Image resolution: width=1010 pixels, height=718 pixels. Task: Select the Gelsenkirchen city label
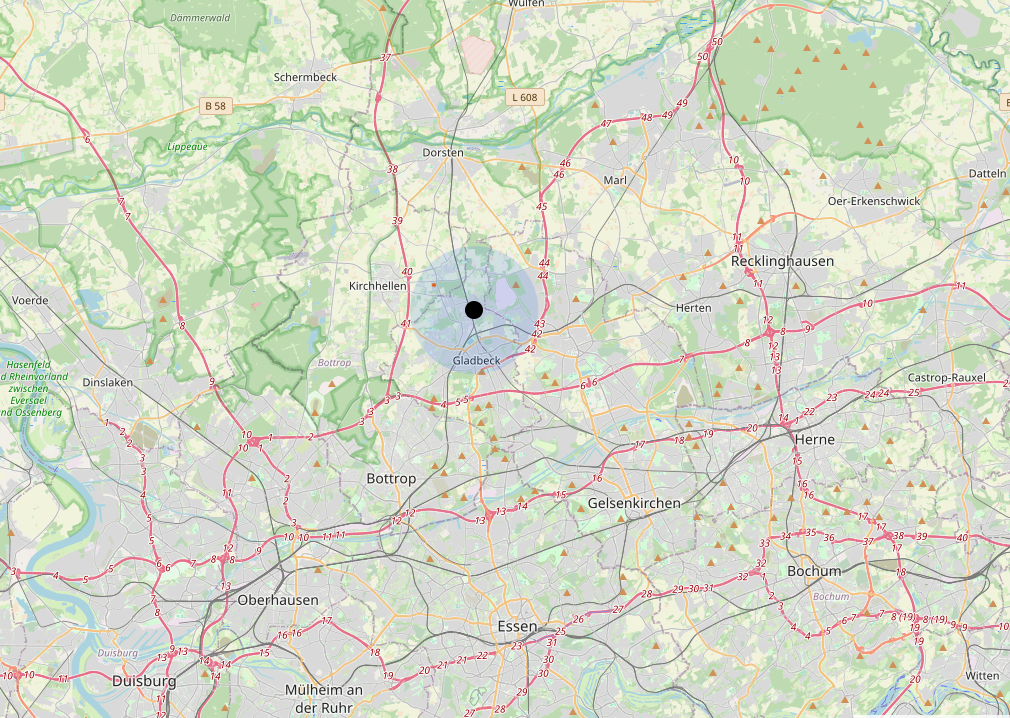click(x=634, y=503)
